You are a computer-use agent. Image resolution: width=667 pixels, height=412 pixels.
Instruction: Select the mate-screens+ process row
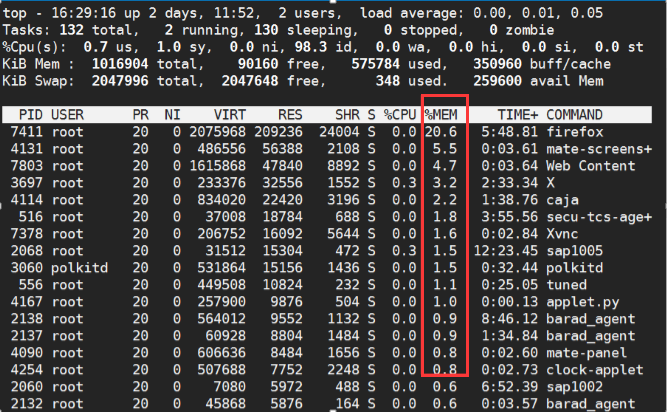[327, 149]
